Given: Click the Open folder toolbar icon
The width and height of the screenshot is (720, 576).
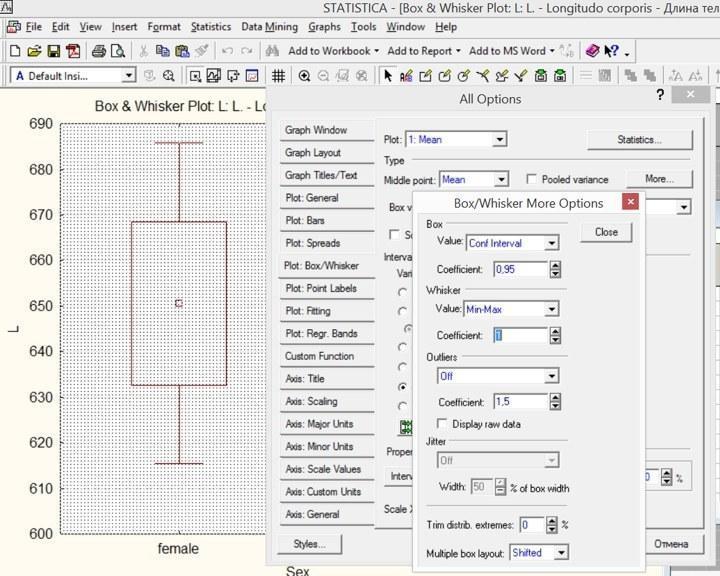Looking at the screenshot, I should pos(34,50).
